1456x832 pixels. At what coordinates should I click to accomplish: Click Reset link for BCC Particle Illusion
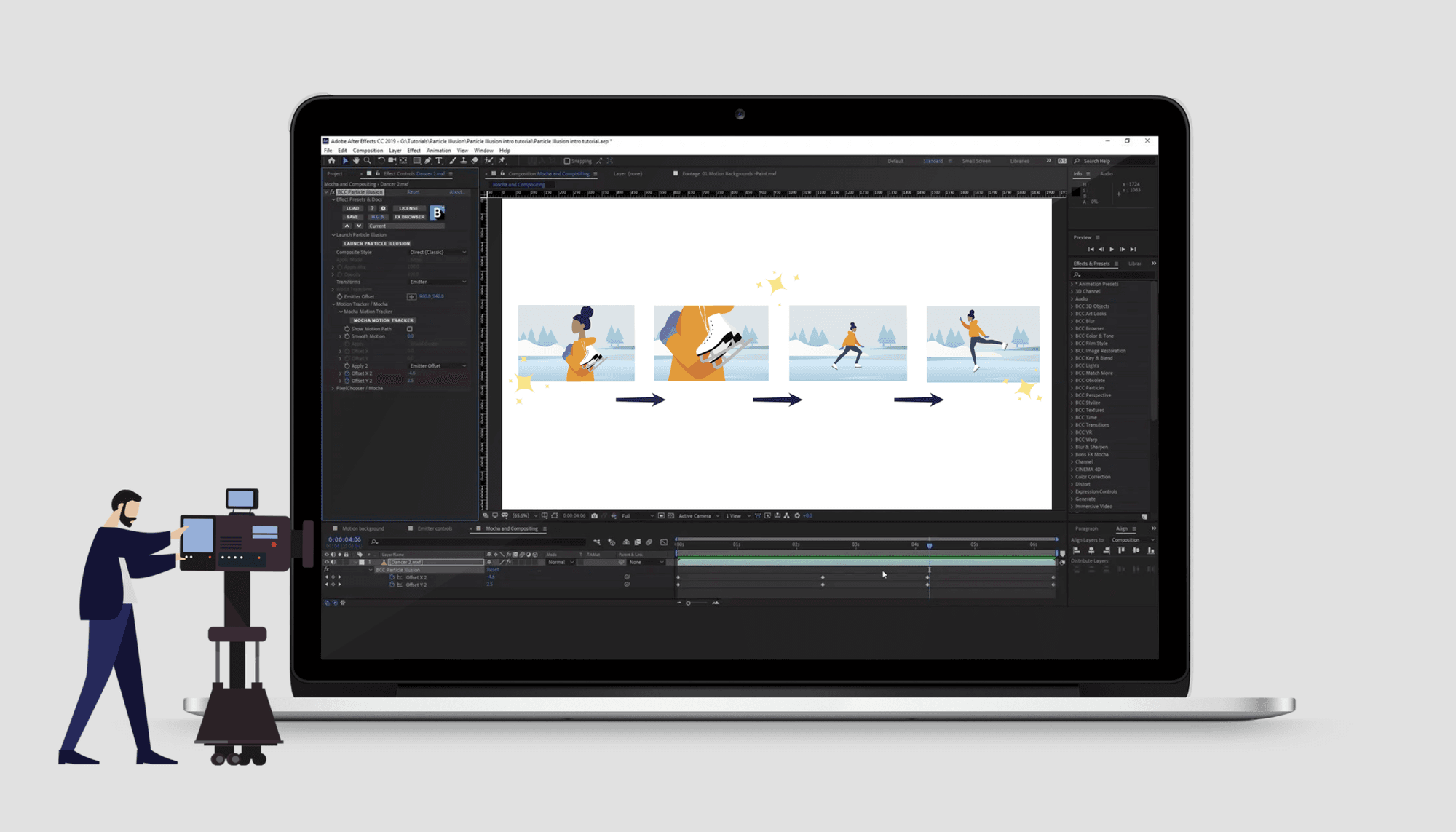pos(414,192)
